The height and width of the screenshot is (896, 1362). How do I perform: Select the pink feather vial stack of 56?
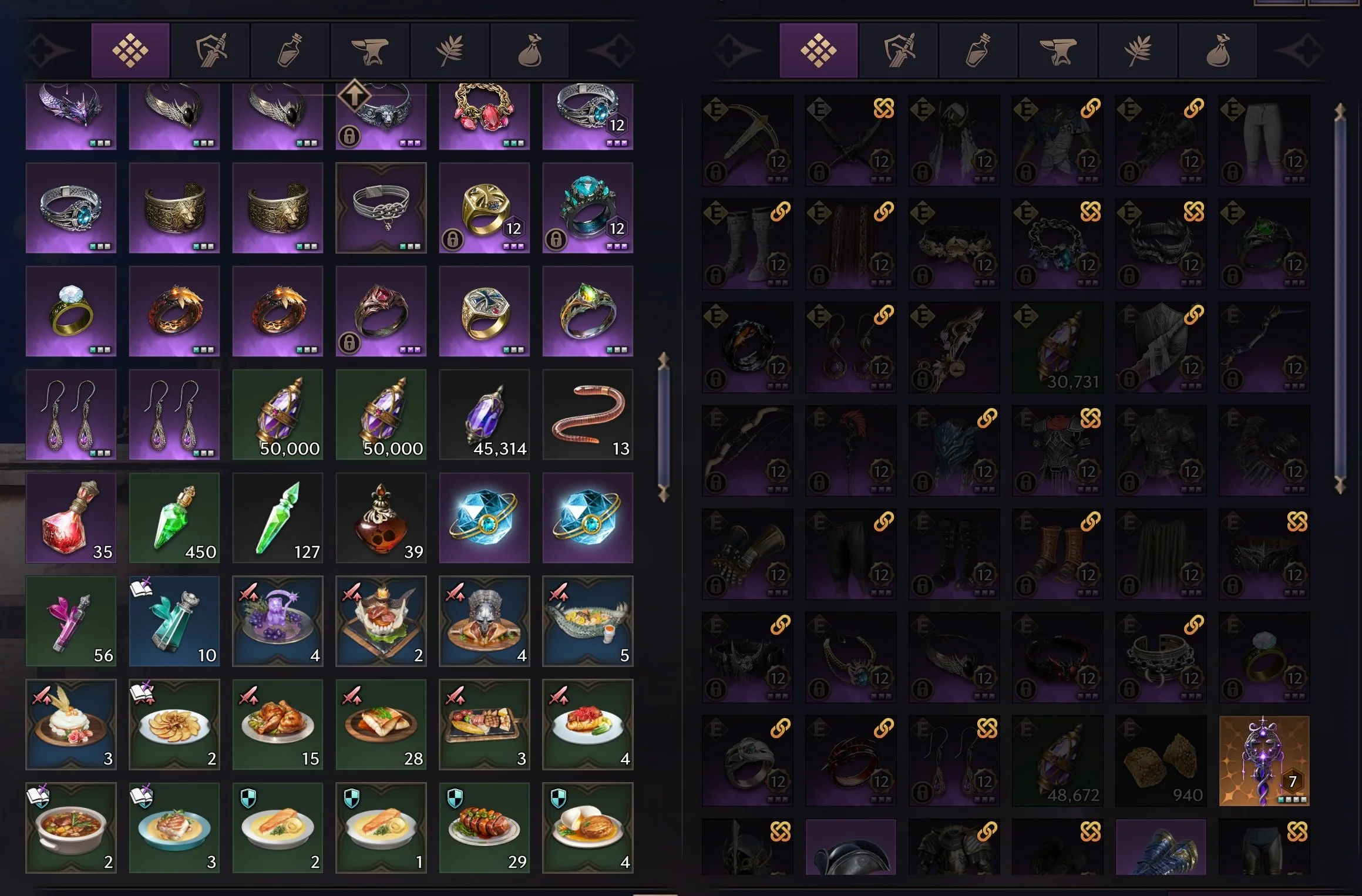71,621
